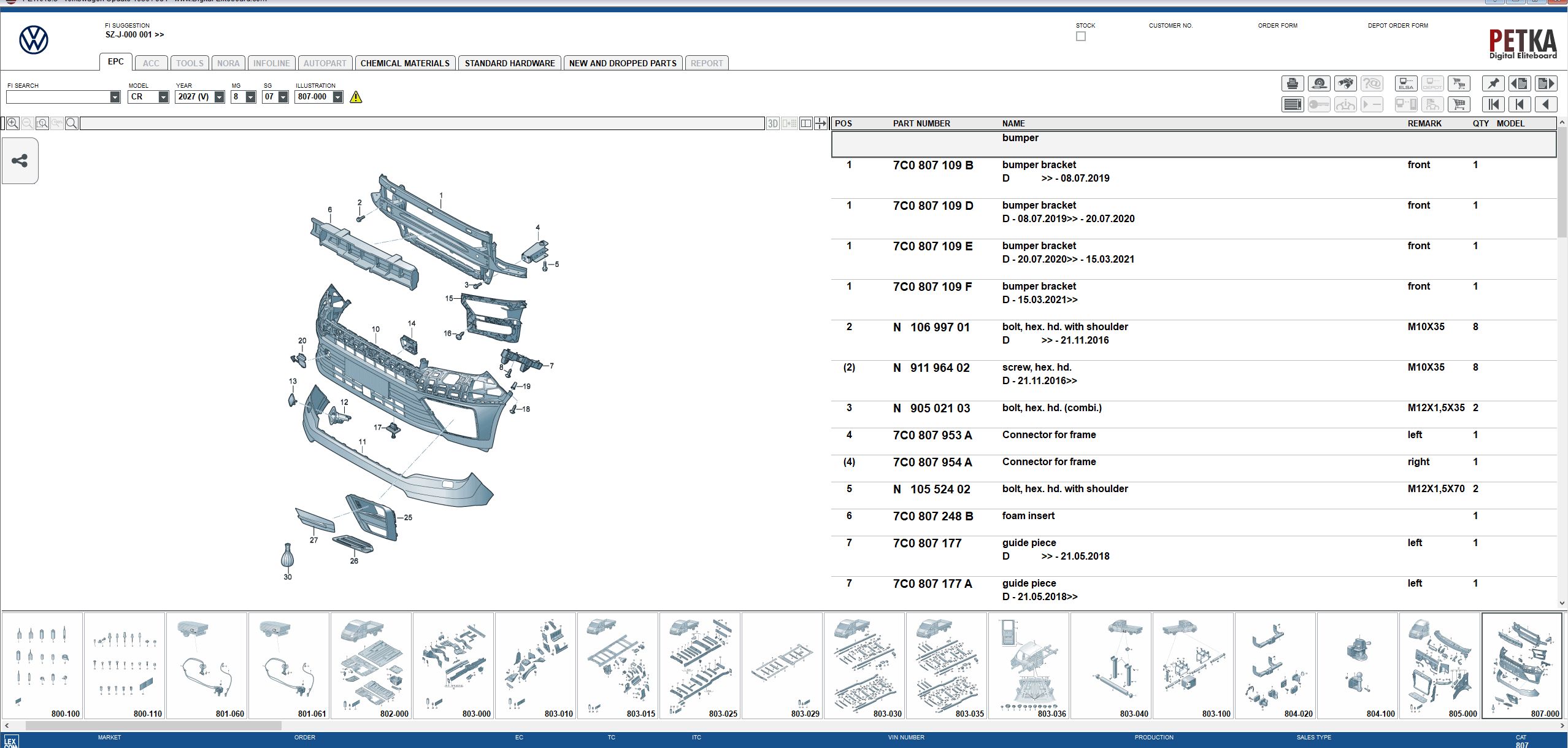1568x748 pixels.
Task: Click the panel divider adjust icon
Action: tap(821, 123)
